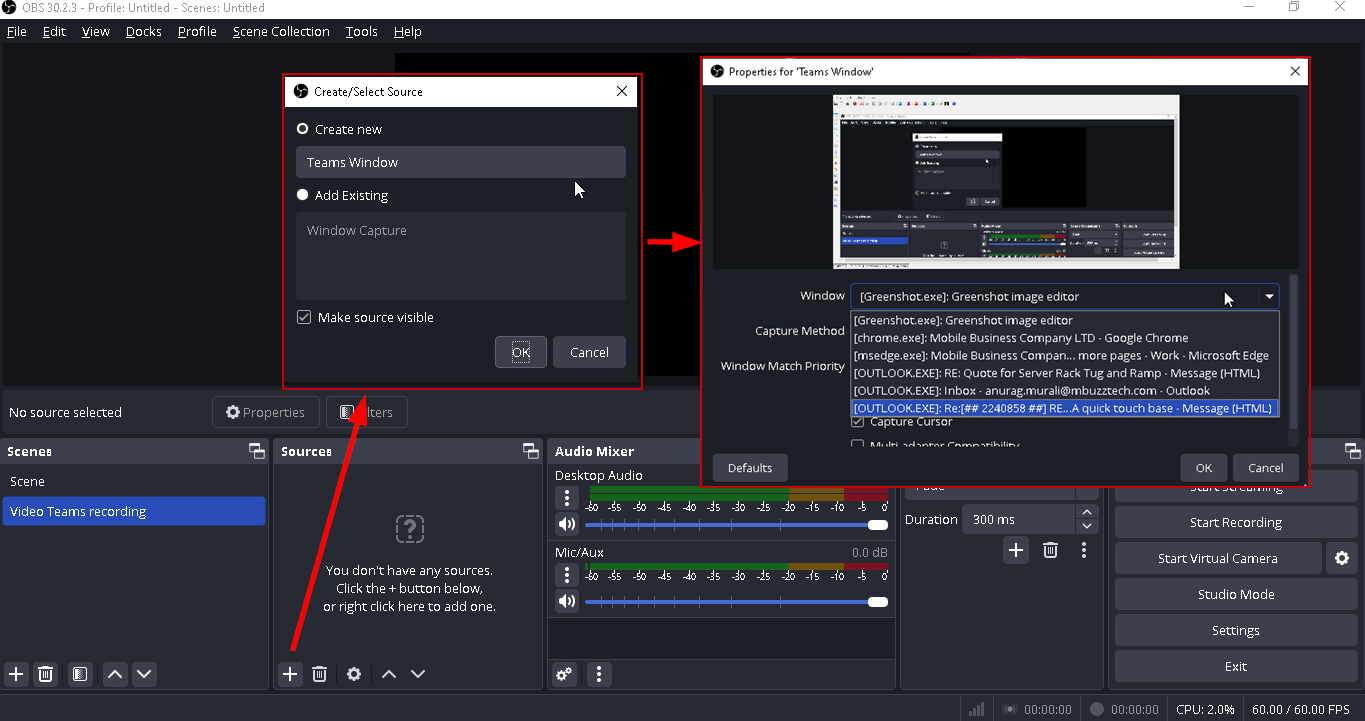Image resolution: width=1365 pixels, height=721 pixels.
Task: Open scene filters icon in Scenes dock
Action: (x=80, y=674)
